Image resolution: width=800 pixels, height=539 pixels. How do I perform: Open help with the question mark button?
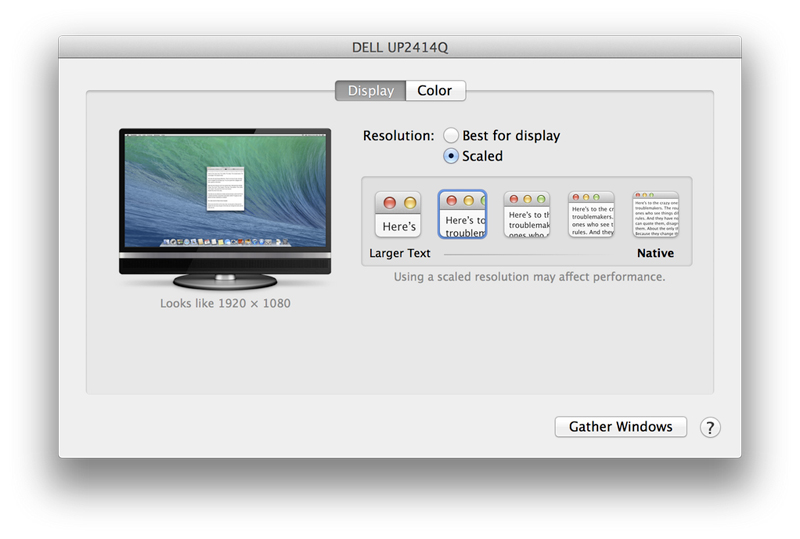click(710, 427)
